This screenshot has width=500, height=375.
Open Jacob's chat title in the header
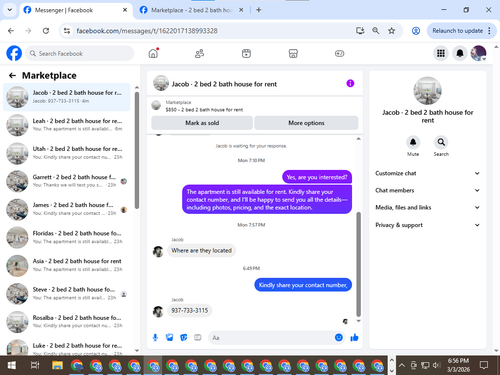click(x=224, y=84)
